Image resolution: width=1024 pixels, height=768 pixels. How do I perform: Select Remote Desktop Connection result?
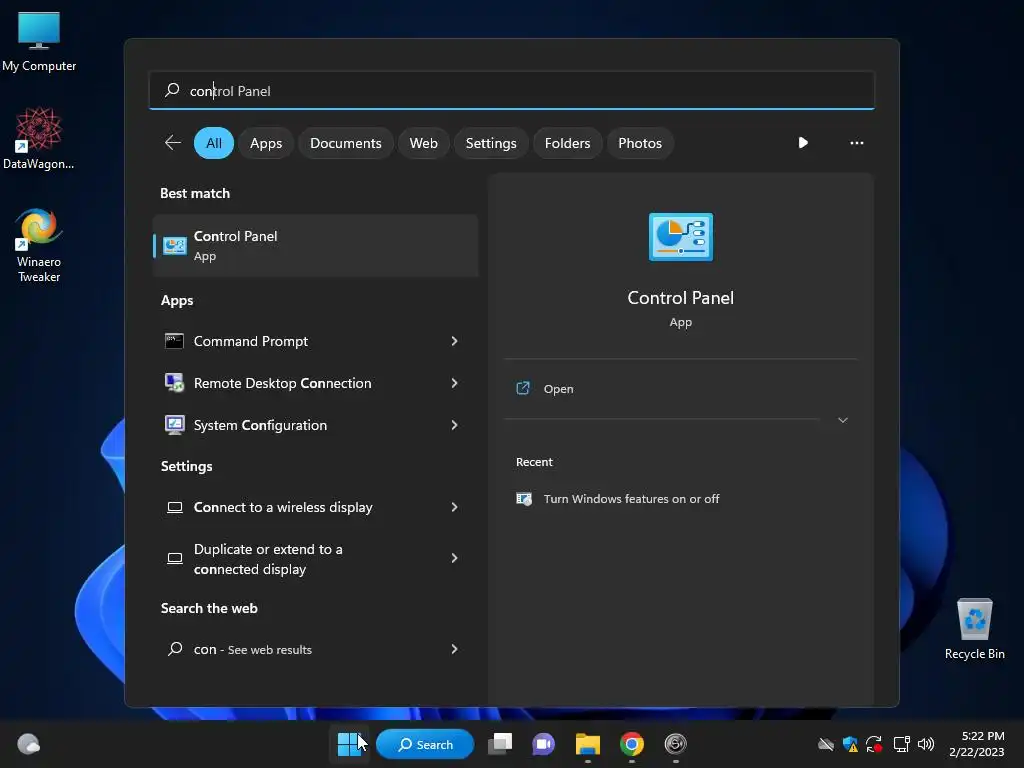tap(315, 383)
